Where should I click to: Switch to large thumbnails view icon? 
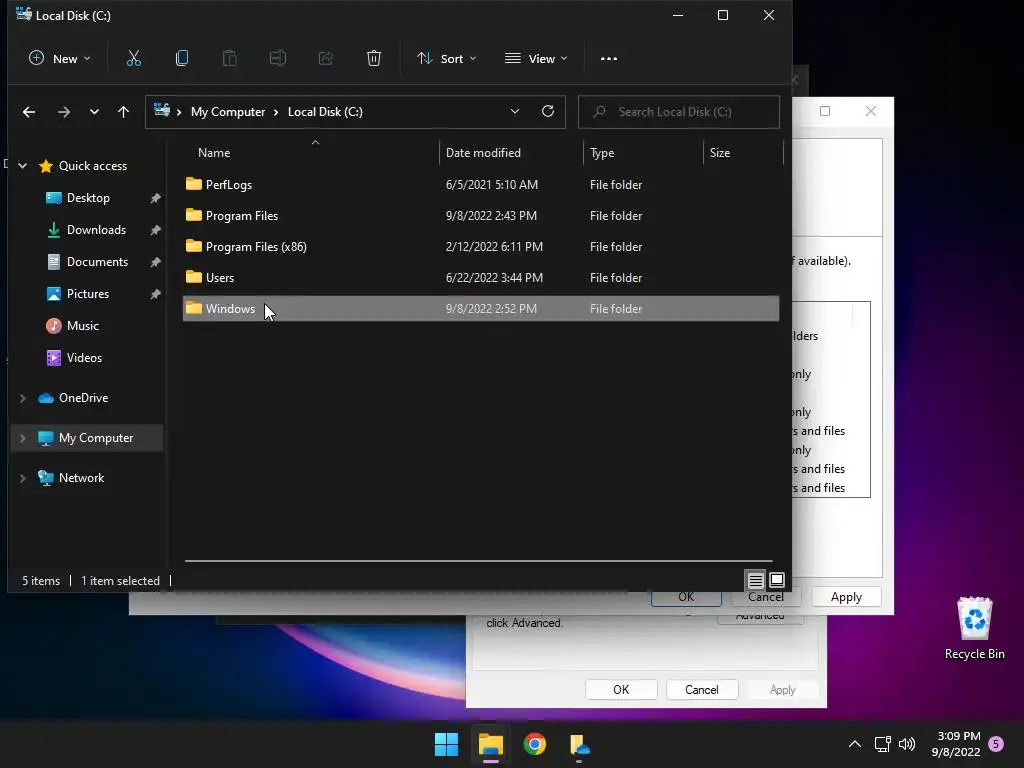point(777,580)
